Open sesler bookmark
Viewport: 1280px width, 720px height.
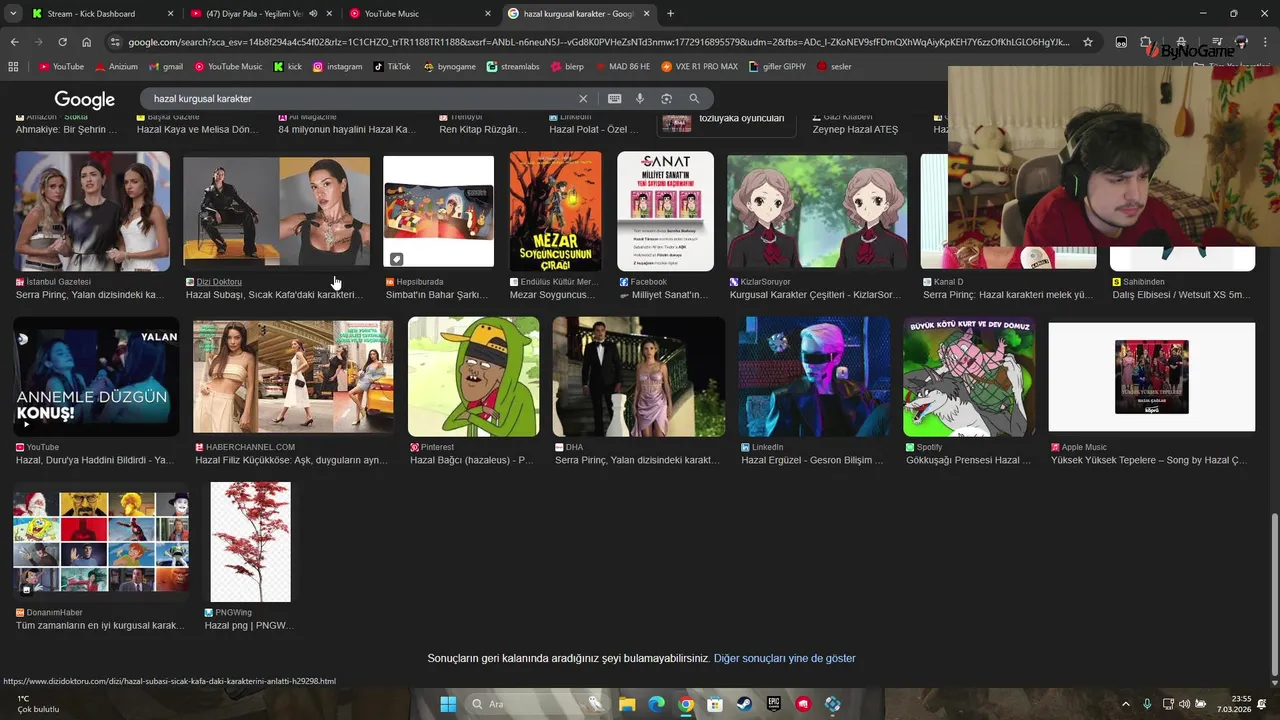pyautogui.click(x=834, y=66)
